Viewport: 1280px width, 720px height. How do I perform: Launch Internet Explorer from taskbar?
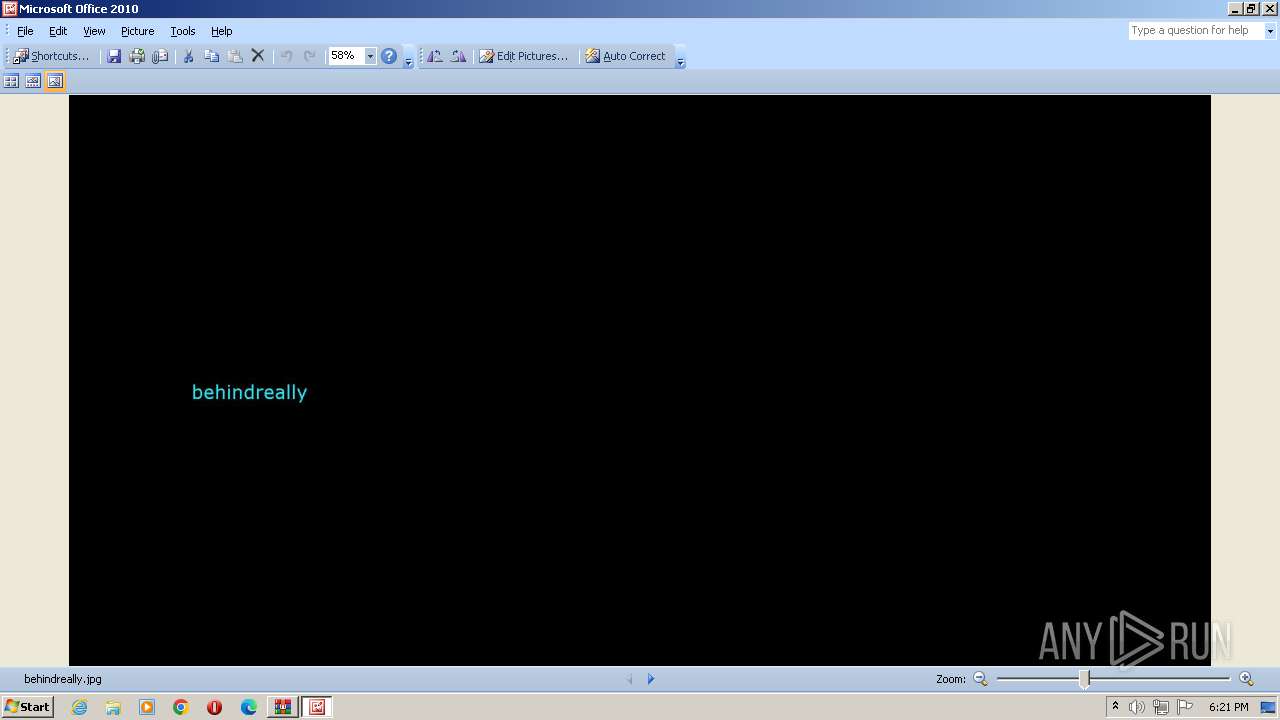click(x=79, y=707)
